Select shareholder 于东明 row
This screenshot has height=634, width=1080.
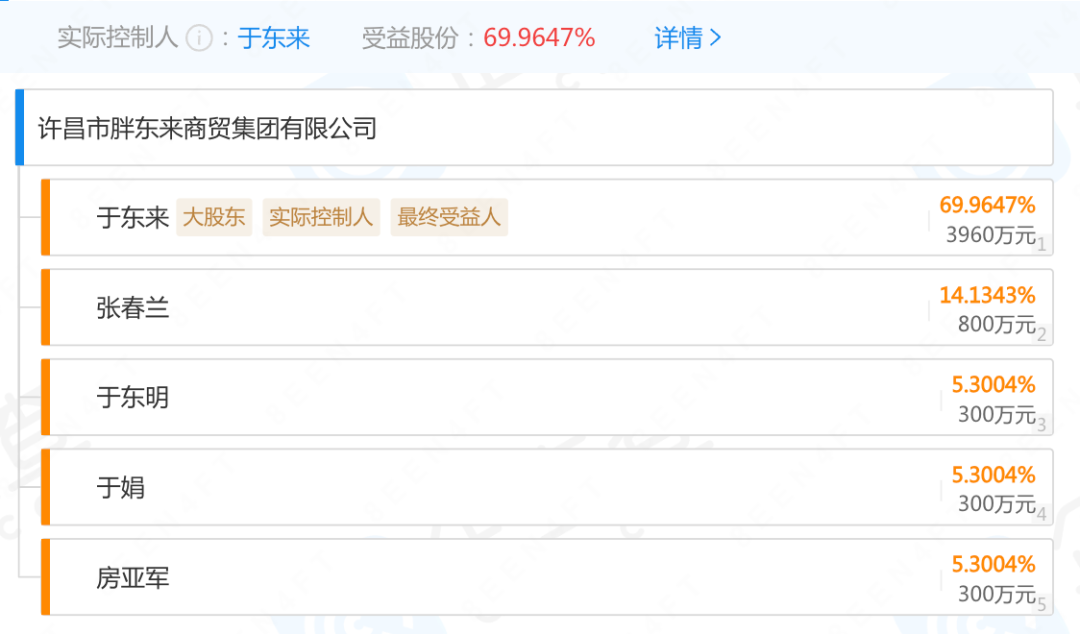[x=547, y=397]
